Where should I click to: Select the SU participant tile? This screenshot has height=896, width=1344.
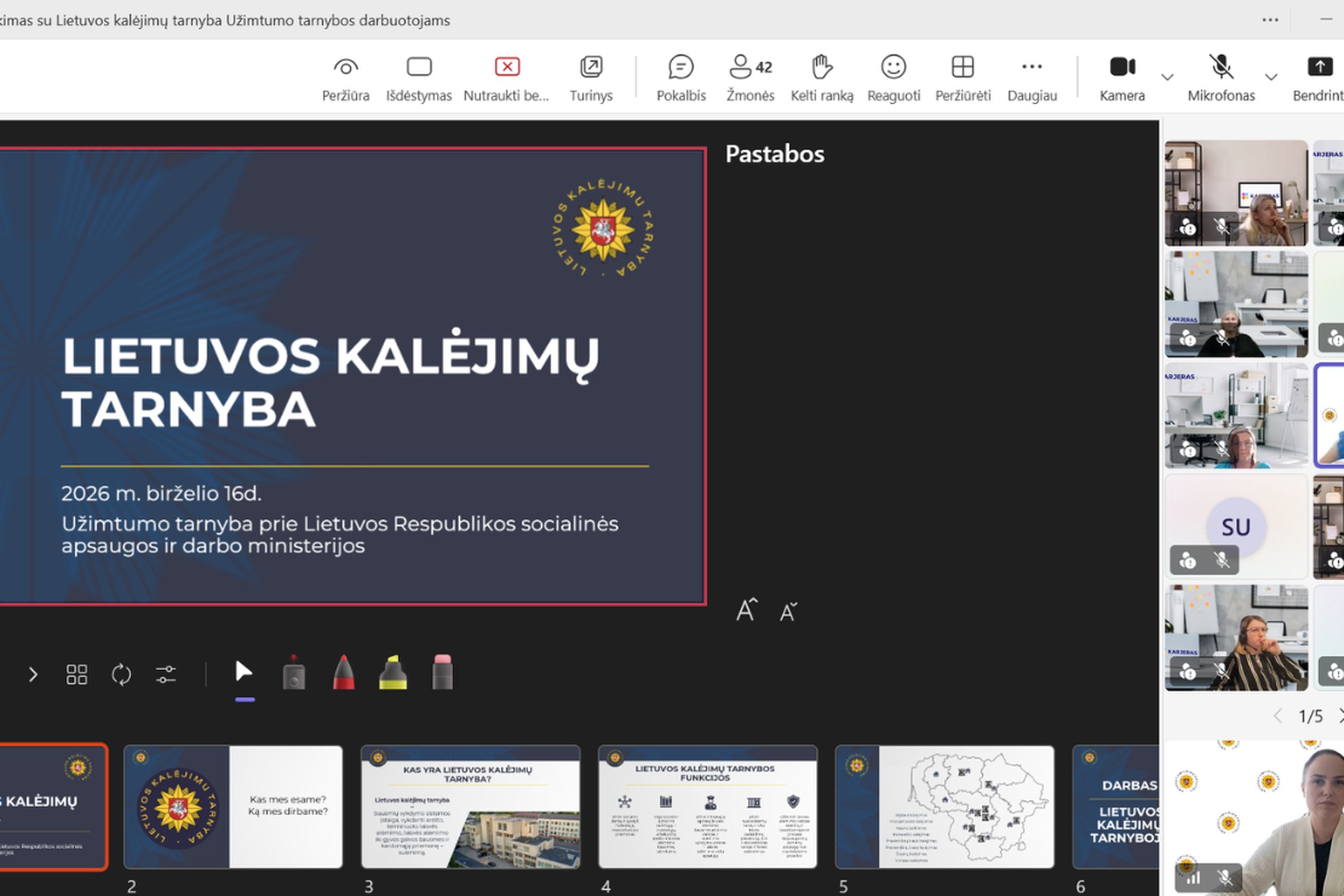(1236, 526)
